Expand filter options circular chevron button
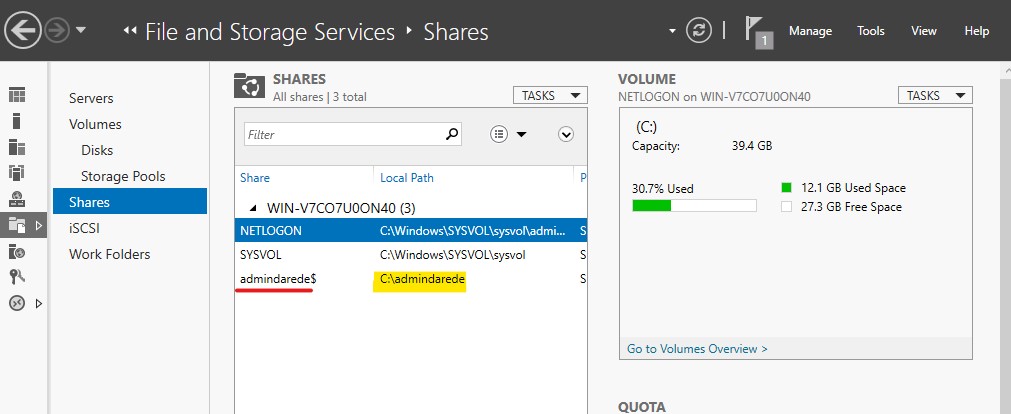 pyautogui.click(x=565, y=134)
